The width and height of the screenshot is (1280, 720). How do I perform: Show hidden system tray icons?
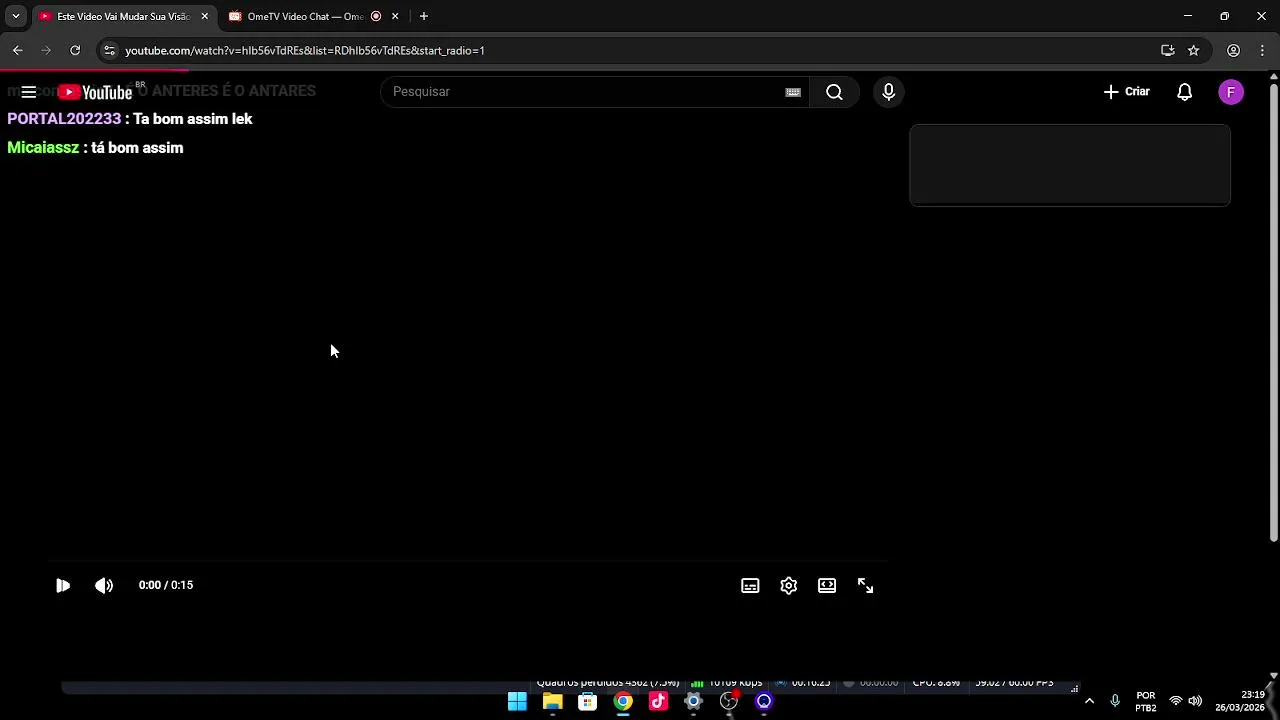pos(1089,701)
